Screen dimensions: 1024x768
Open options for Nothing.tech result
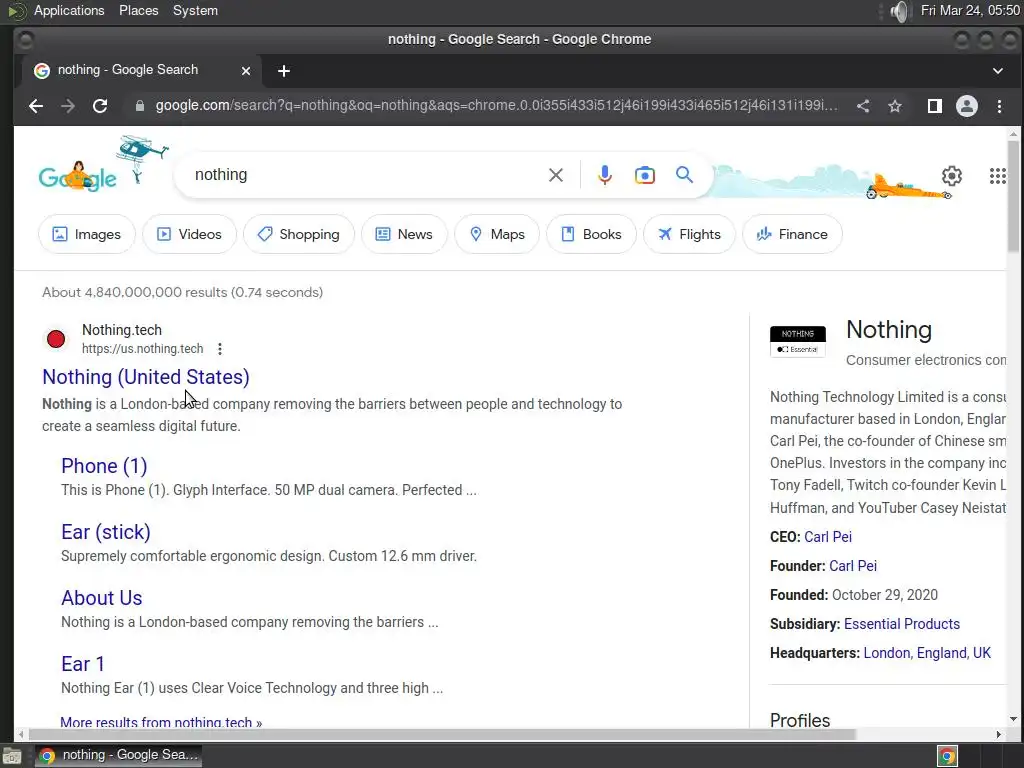(220, 349)
